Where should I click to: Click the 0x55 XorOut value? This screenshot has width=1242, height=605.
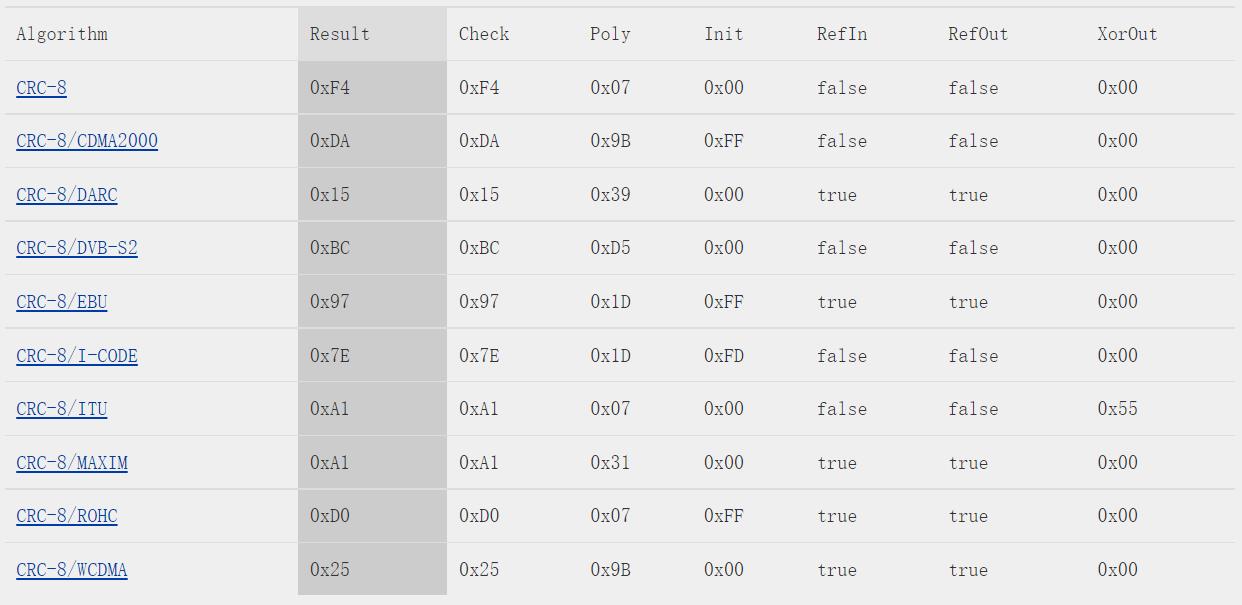point(1117,409)
